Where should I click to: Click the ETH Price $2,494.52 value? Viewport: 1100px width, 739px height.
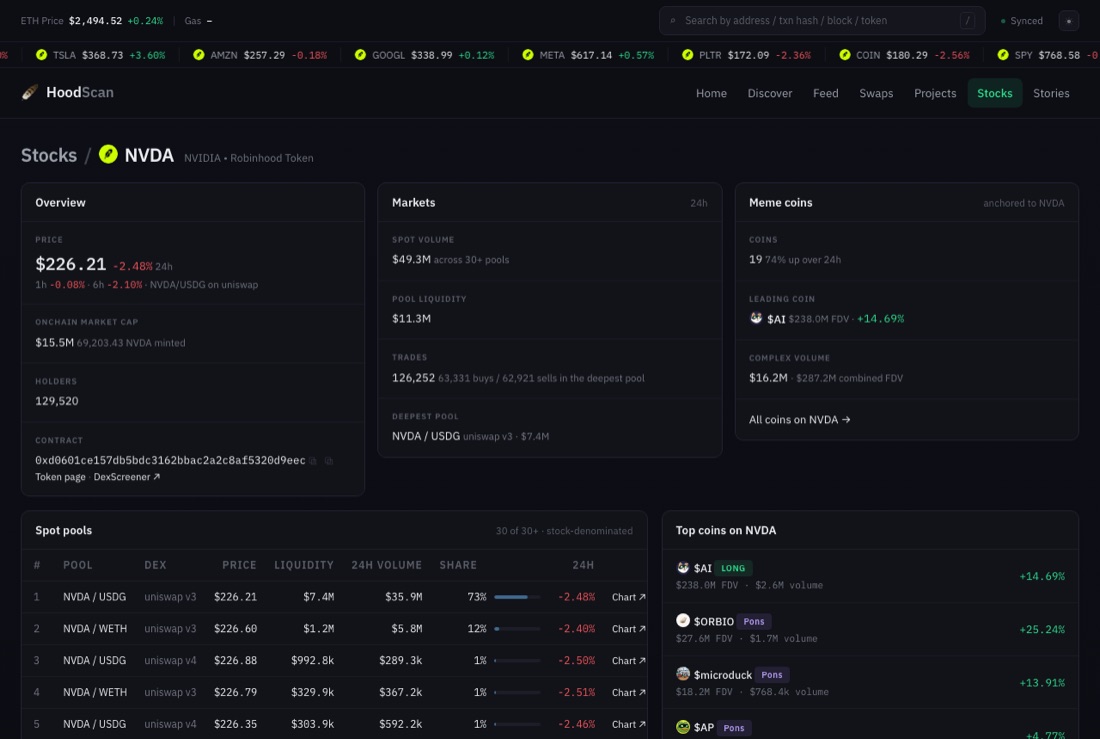[x=95, y=21]
